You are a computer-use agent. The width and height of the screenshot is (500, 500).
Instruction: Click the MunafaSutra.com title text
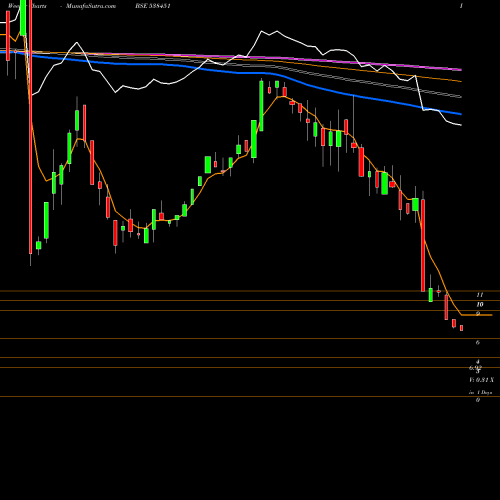pos(91,6)
